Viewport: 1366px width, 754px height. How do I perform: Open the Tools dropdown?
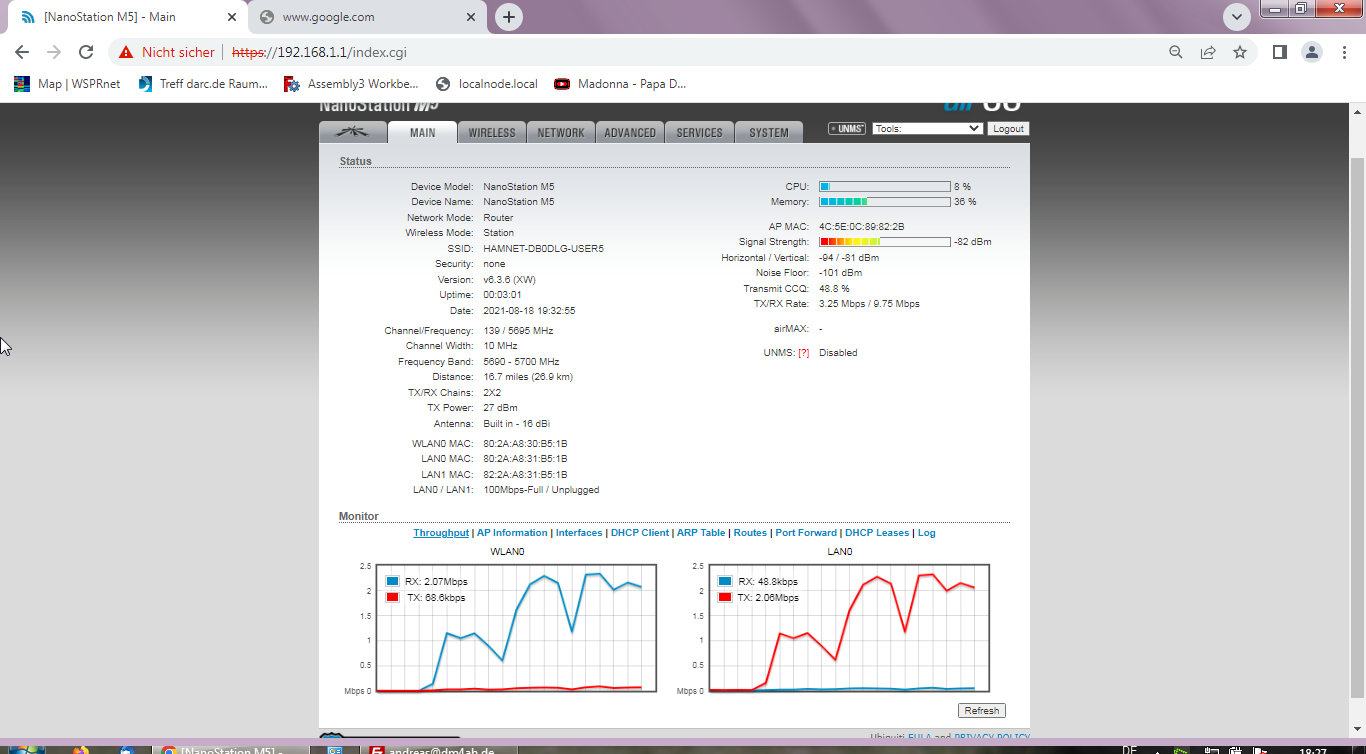(x=927, y=129)
